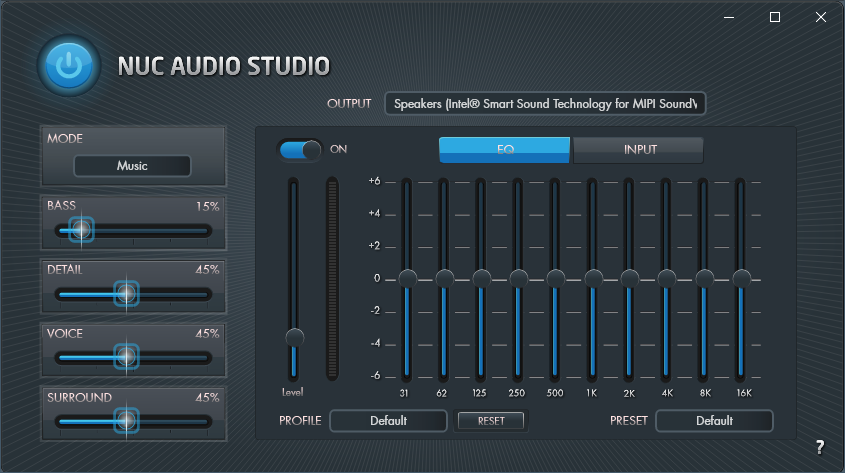The height and width of the screenshot is (473, 845).
Task: Open the MODE selector showing Music
Action: pos(132,166)
